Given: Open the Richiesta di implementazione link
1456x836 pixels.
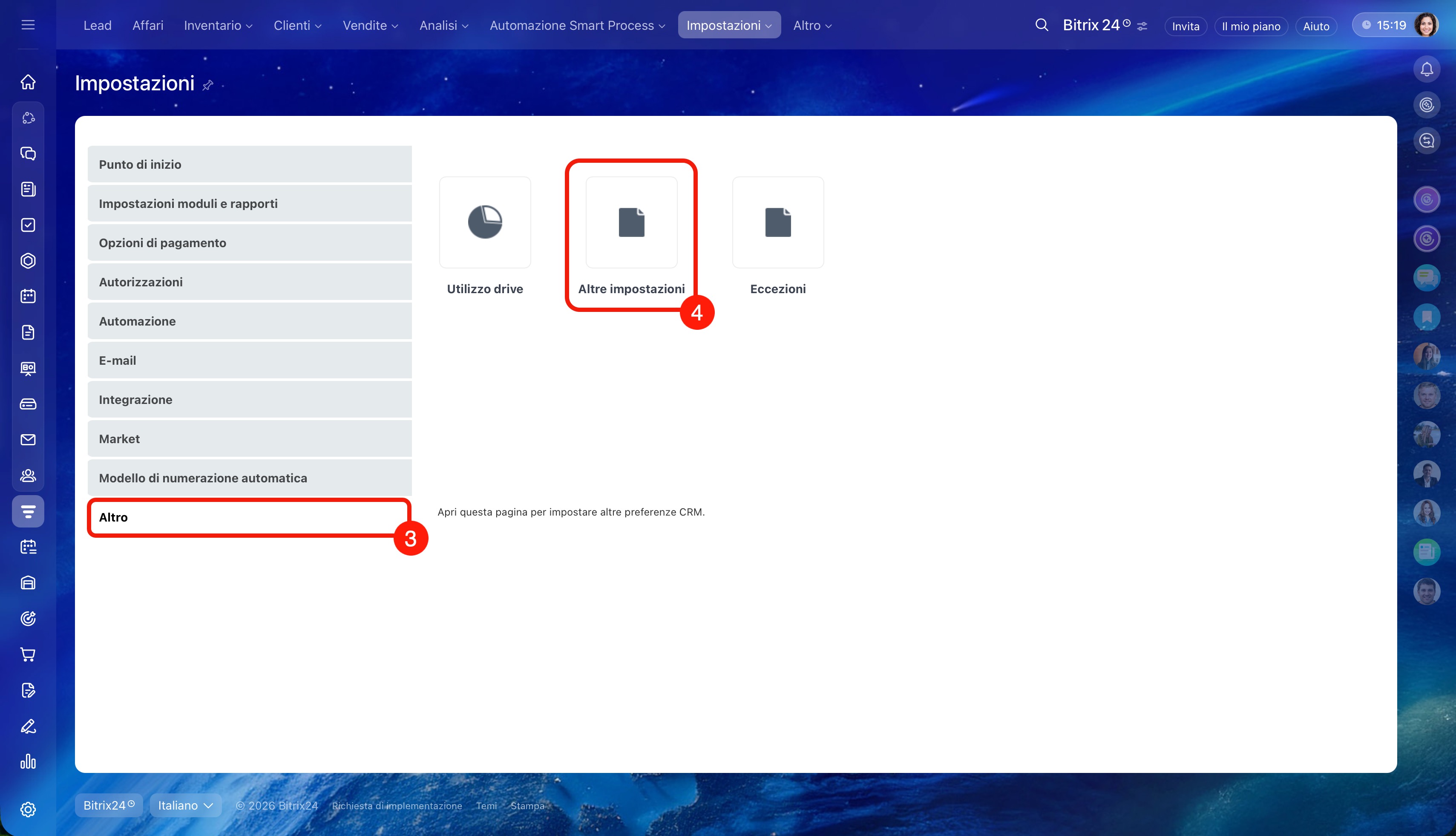Looking at the screenshot, I should coord(397,806).
